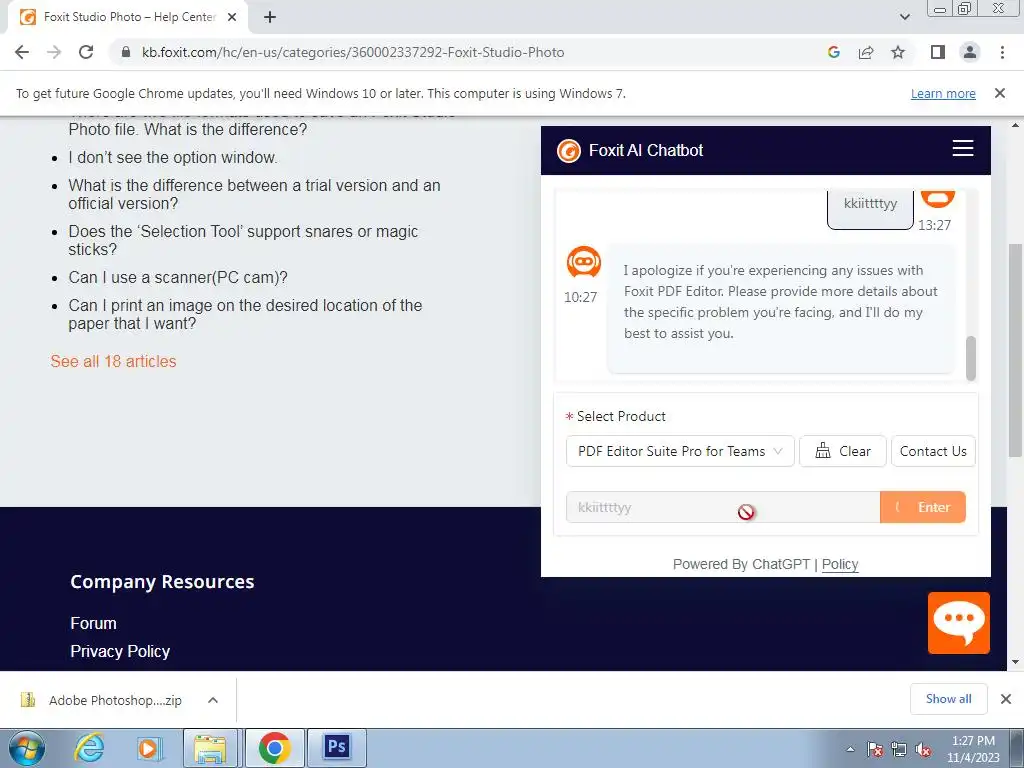
Task: Click the orange chat bubble launcher icon
Action: (x=959, y=622)
